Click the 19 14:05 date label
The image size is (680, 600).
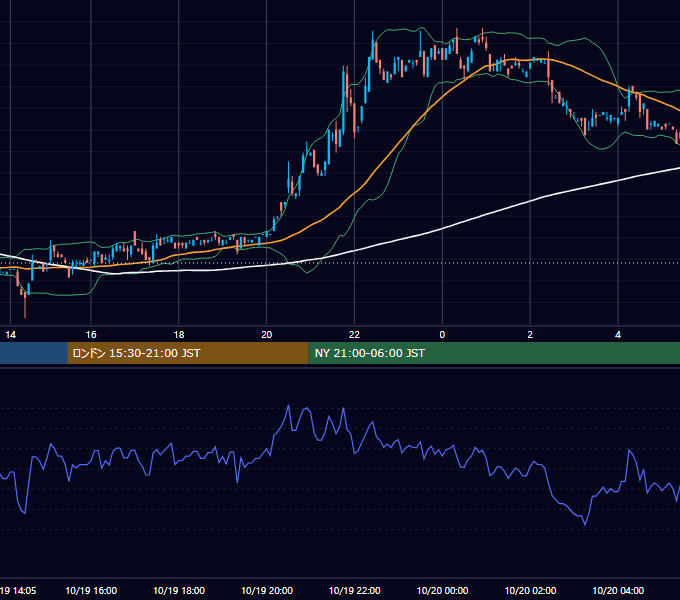pyautogui.click(x=18, y=590)
